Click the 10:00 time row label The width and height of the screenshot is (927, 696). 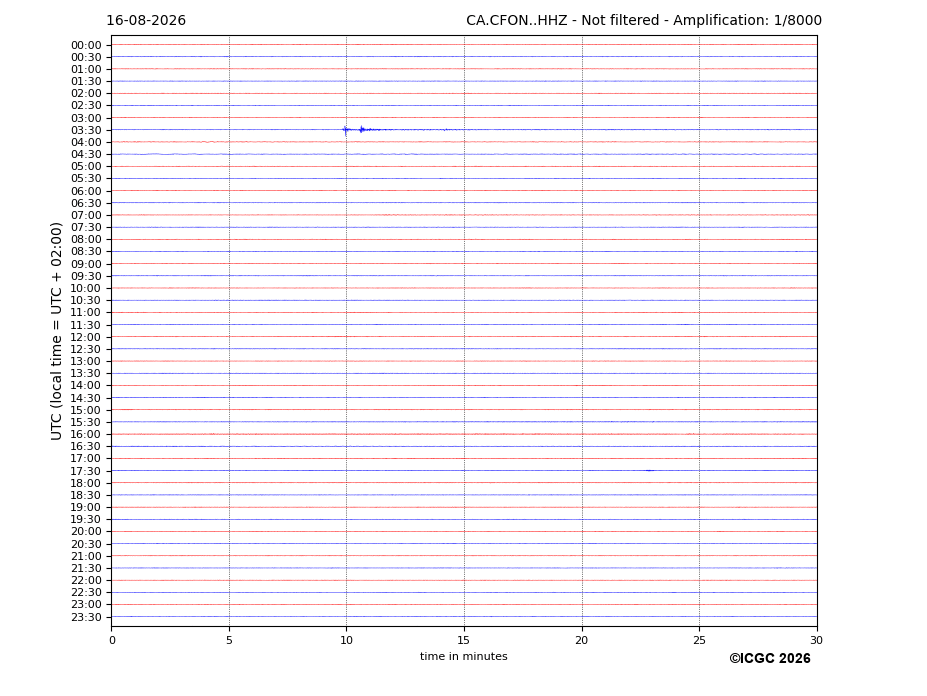tap(86, 289)
